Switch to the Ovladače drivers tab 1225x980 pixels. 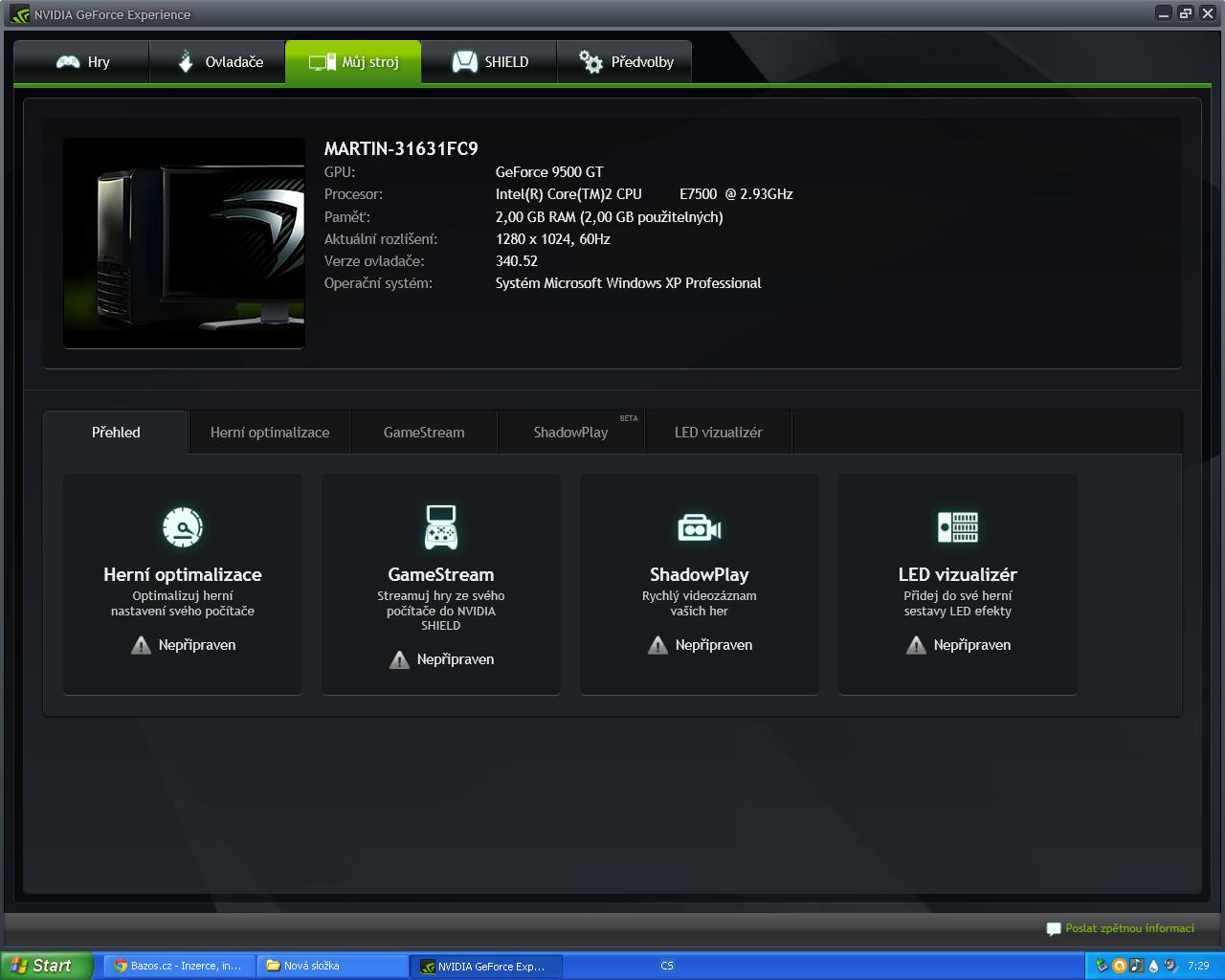click(218, 62)
